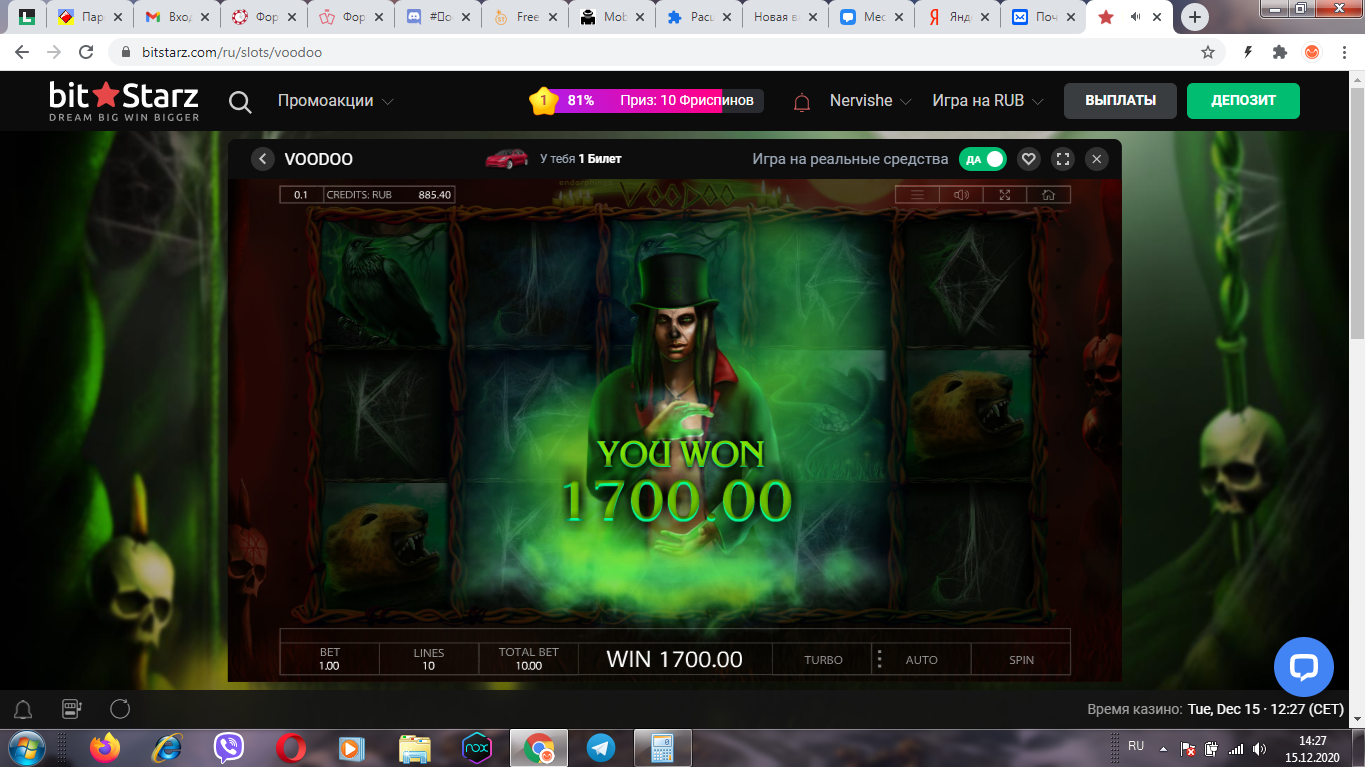Click the У тебя 1 Билет text

581,159
